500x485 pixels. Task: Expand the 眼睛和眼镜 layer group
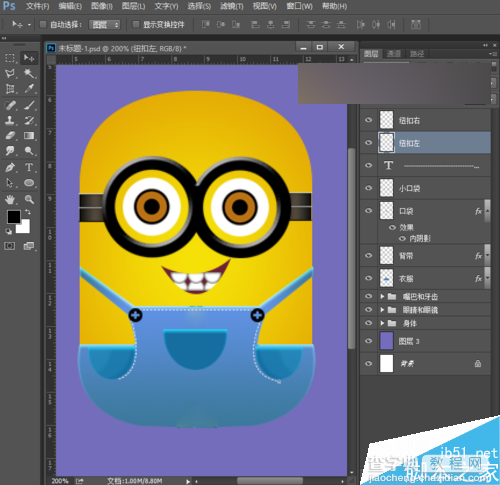coord(382,310)
